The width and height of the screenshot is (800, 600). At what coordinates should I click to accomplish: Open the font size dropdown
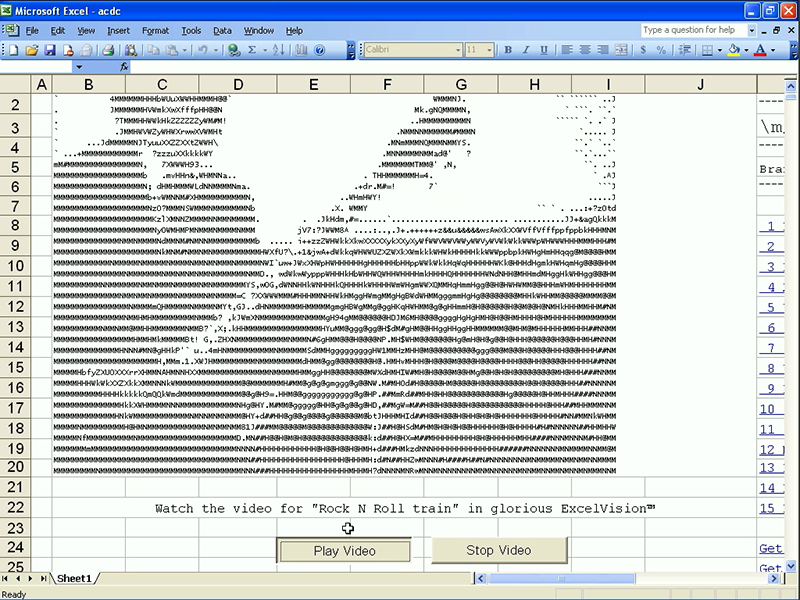(490, 50)
